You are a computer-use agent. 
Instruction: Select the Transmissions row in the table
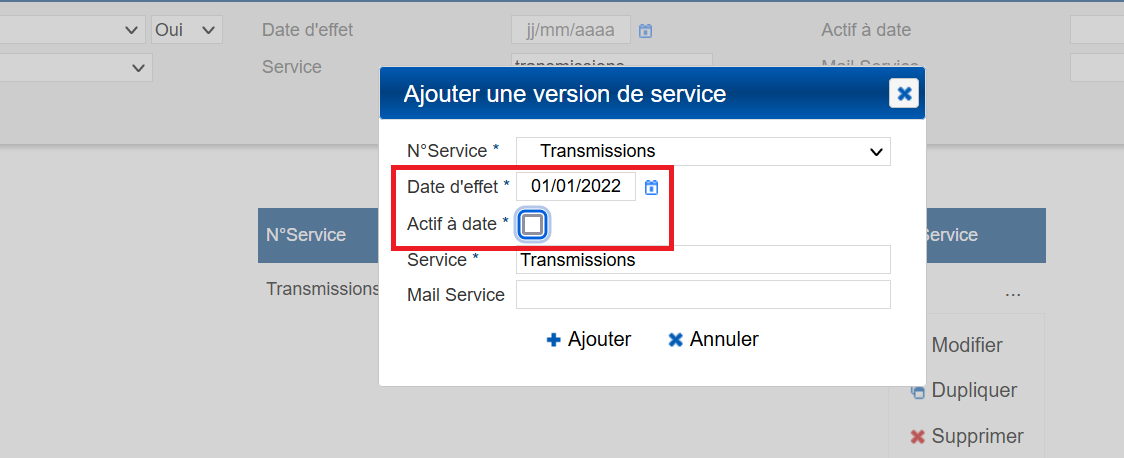pyautogui.click(x=322, y=288)
